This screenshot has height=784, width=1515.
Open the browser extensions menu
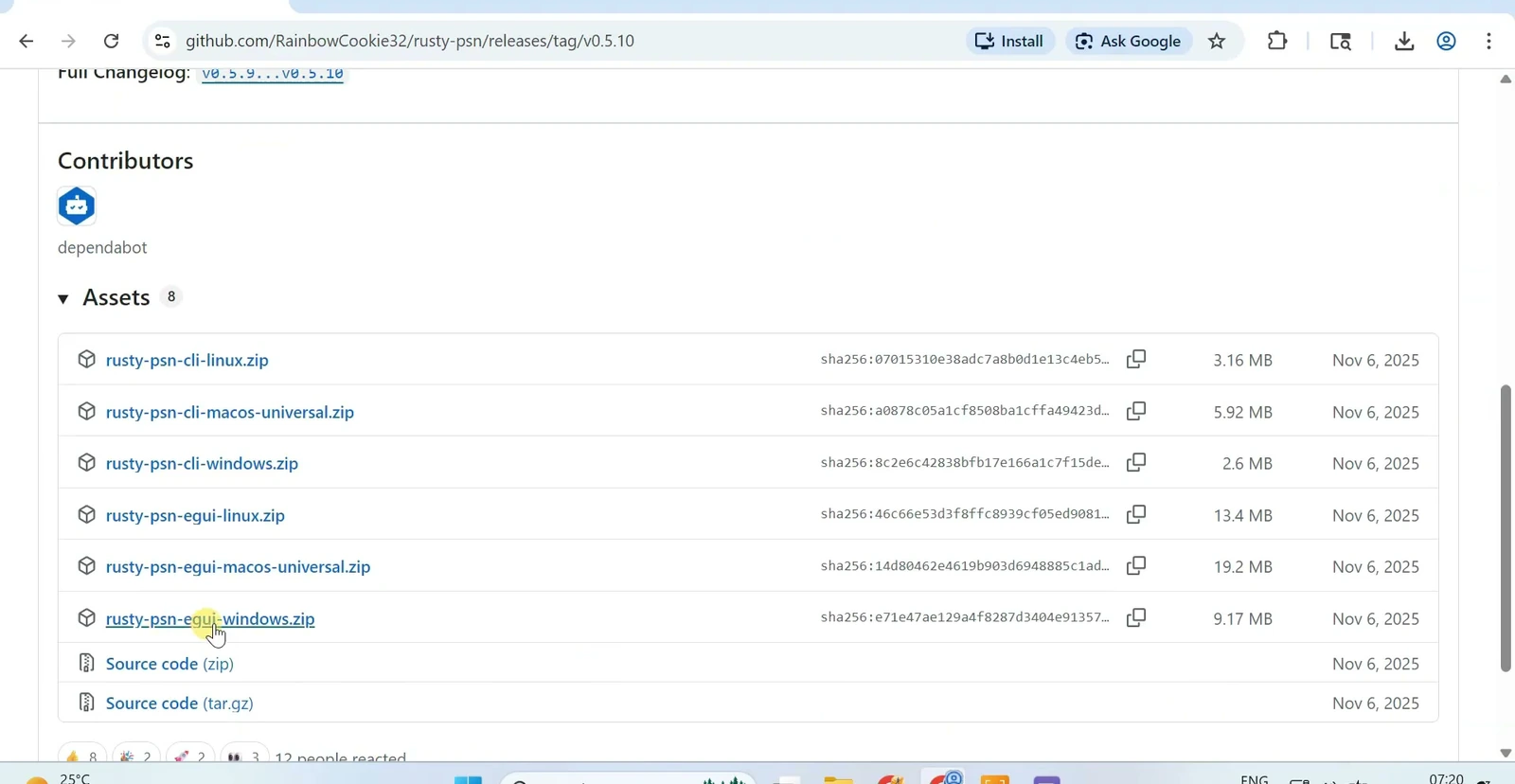(1277, 41)
